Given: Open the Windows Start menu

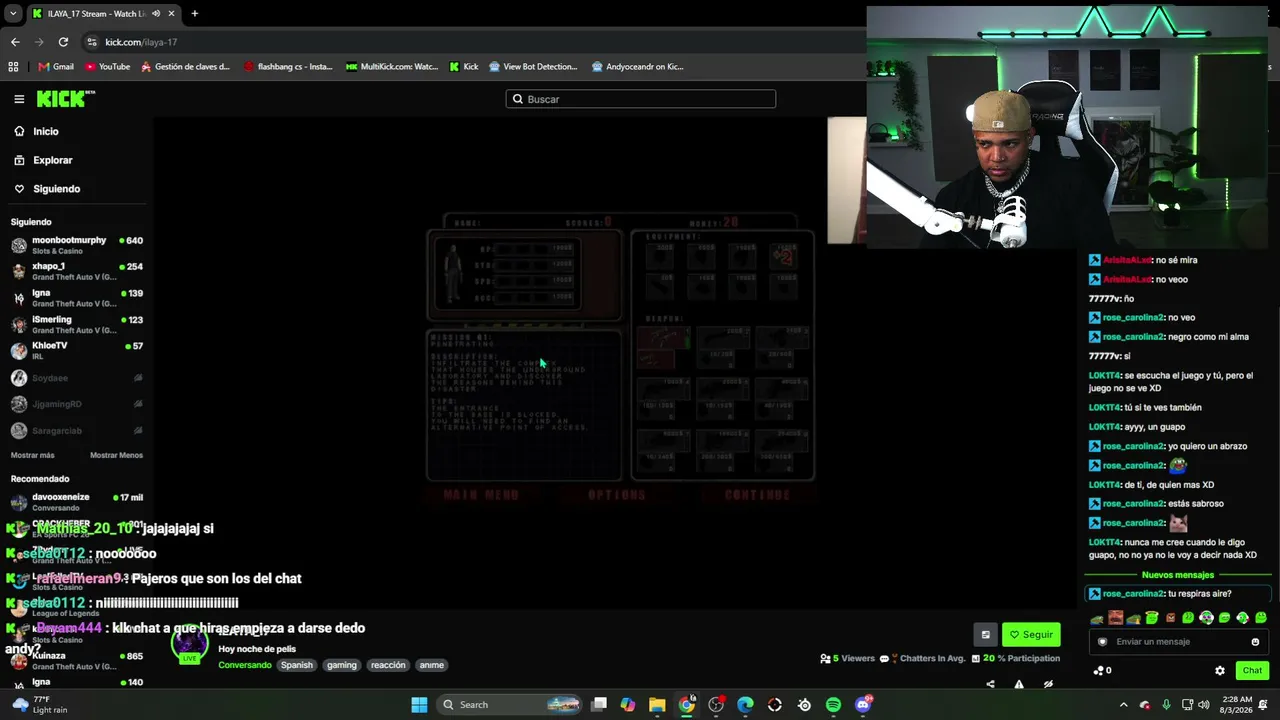Looking at the screenshot, I should click(x=420, y=705).
